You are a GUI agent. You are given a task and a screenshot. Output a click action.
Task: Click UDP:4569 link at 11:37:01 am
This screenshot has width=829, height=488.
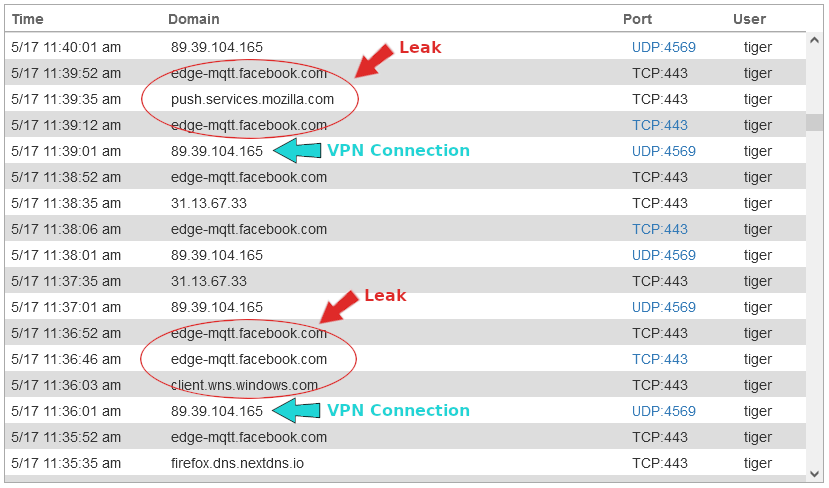coord(663,307)
